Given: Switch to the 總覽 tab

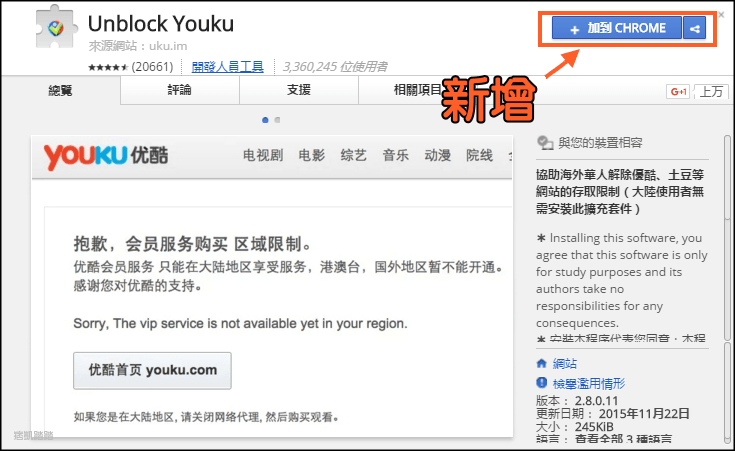Looking at the screenshot, I should [60, 90].
